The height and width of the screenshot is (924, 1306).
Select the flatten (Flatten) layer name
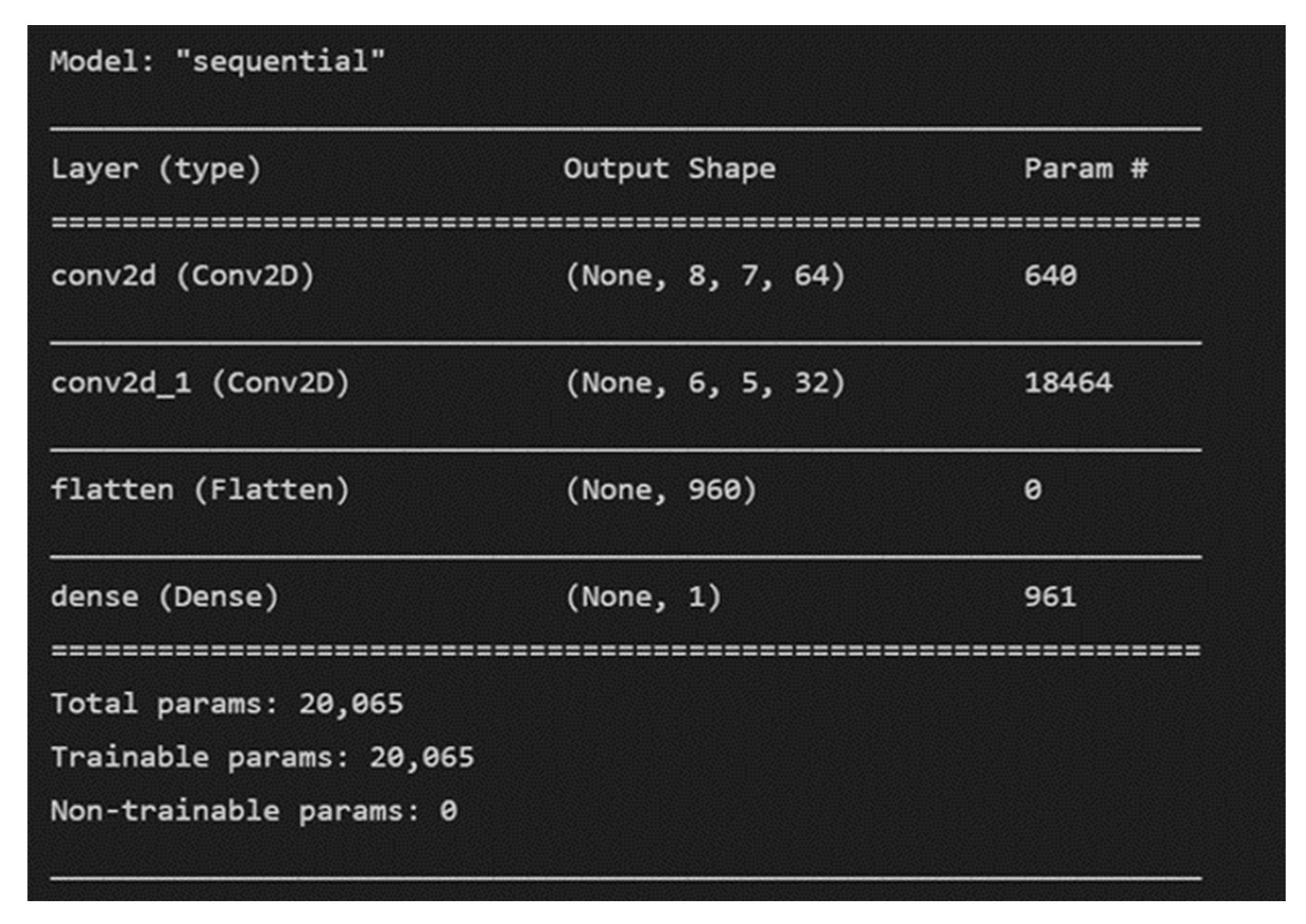(x=200, y=490)
